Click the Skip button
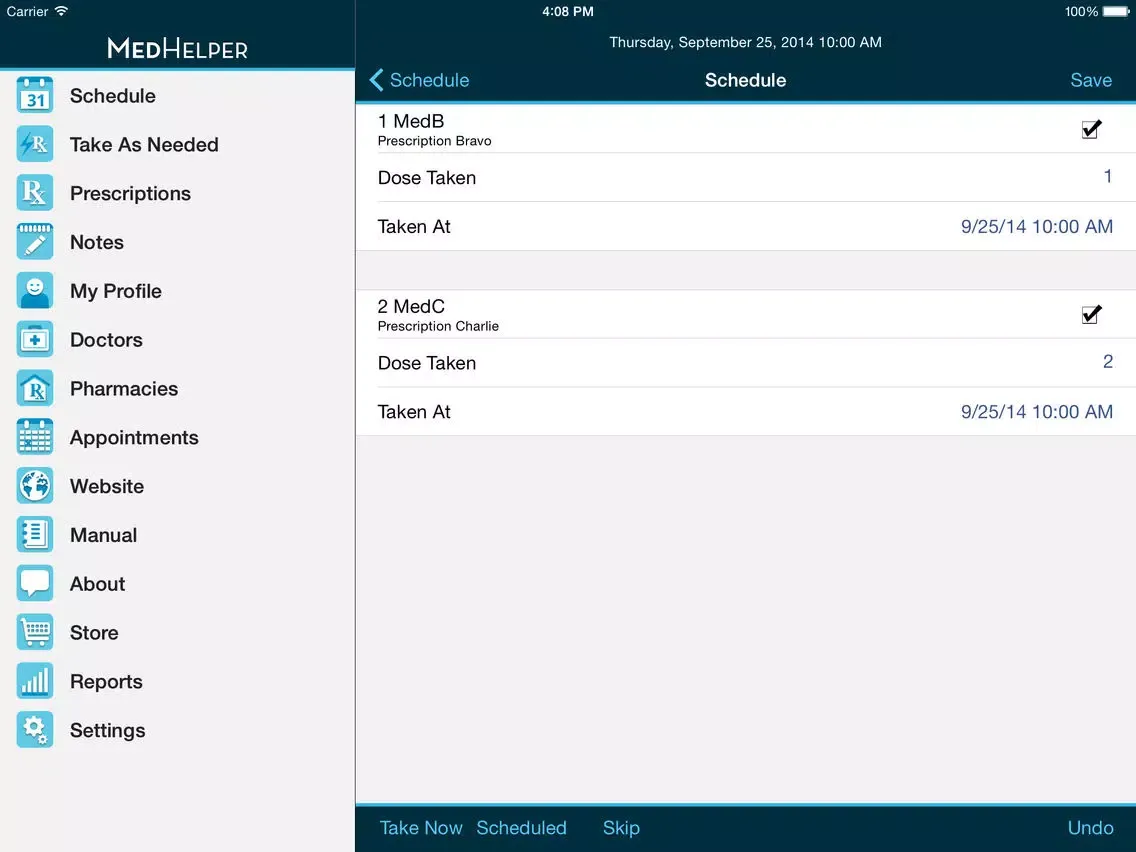 (x=622, y=828)
